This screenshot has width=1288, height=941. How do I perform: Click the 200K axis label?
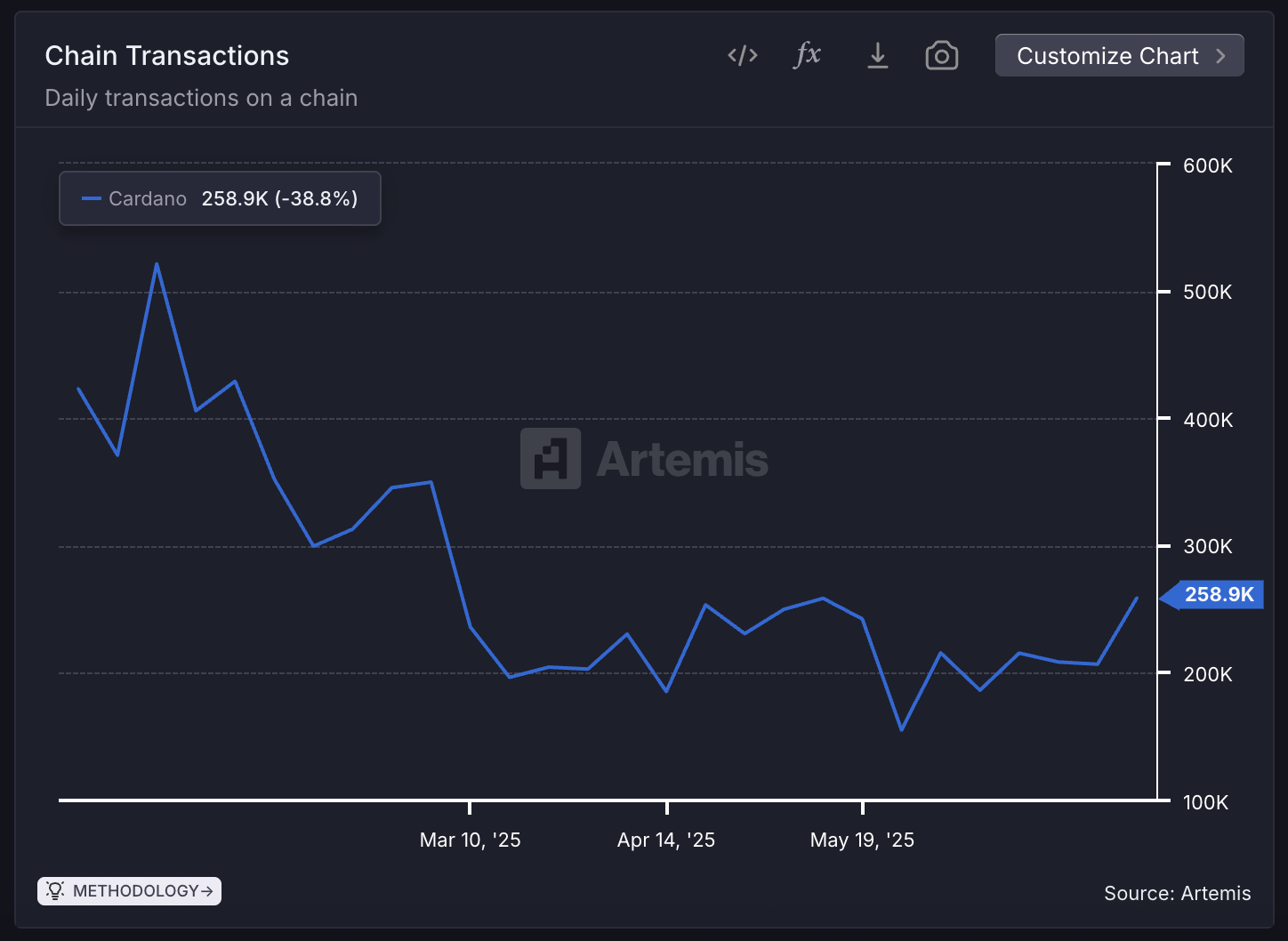coord(1207,674)
